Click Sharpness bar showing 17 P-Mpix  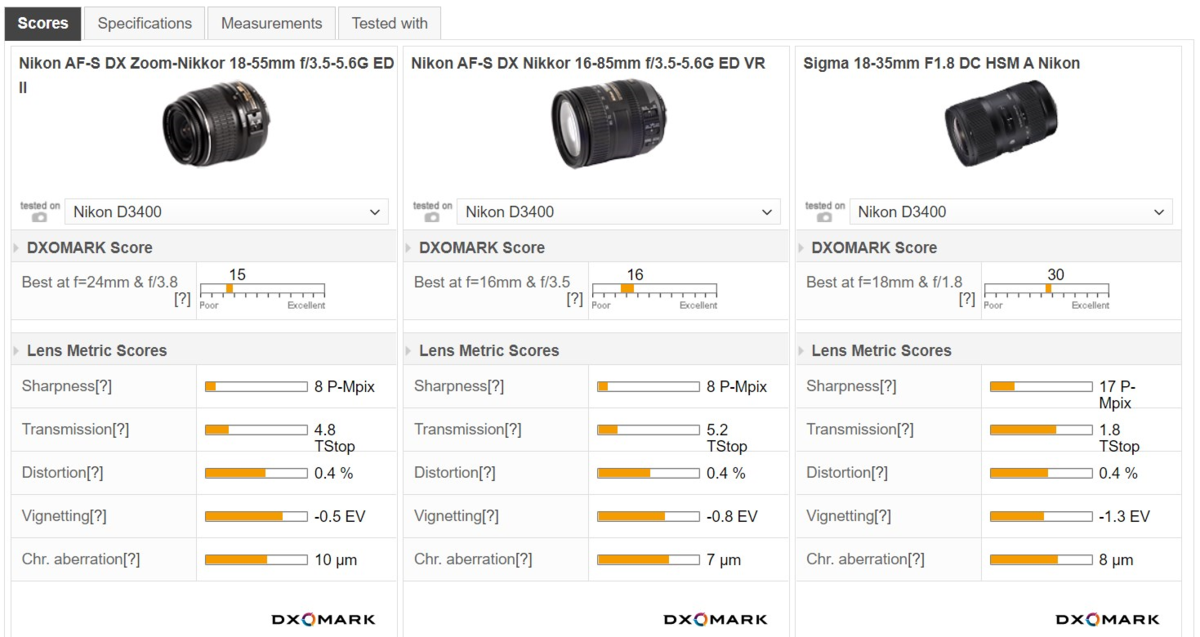[1041, 386]
